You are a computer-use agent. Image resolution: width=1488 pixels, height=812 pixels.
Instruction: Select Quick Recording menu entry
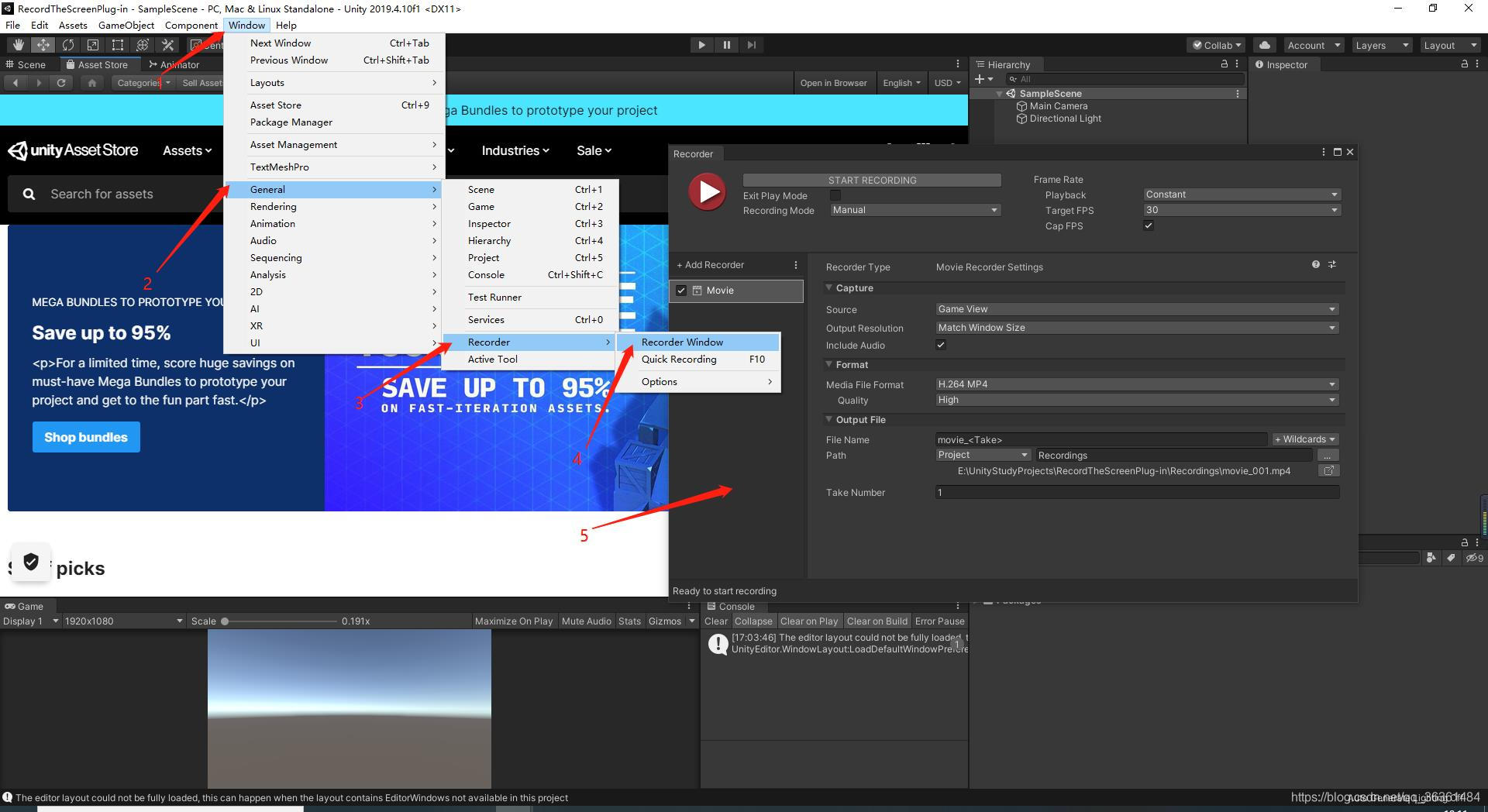coord(698,360)
